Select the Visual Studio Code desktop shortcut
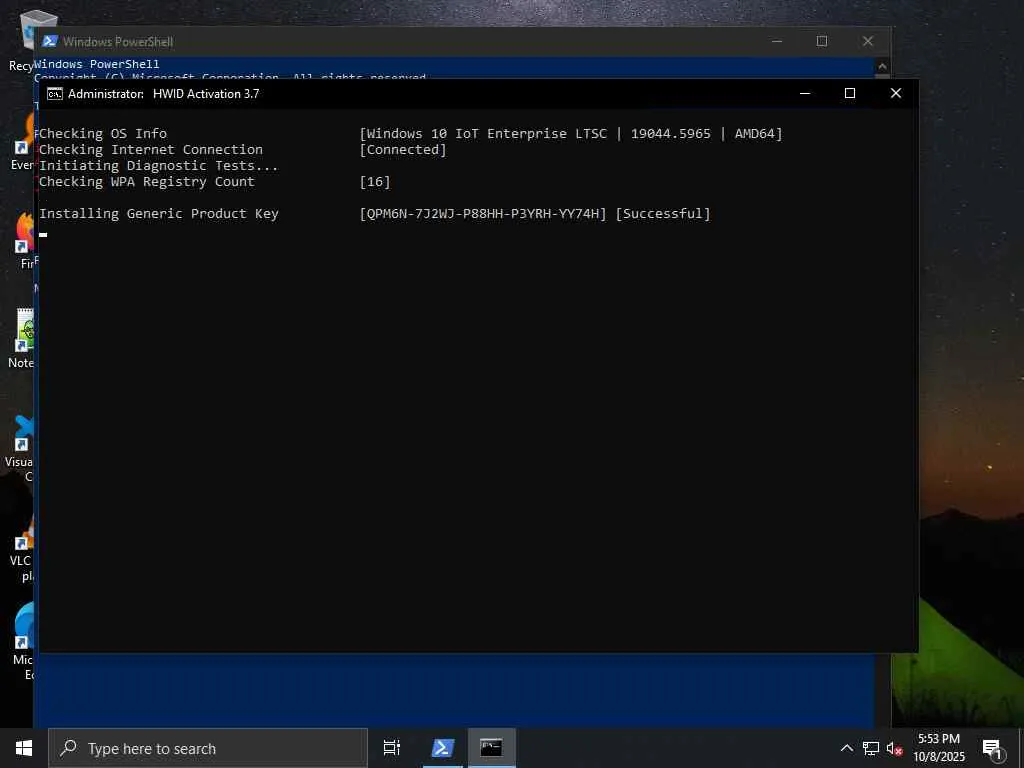Screen dimensions: 1024x768 click(21, 447)
